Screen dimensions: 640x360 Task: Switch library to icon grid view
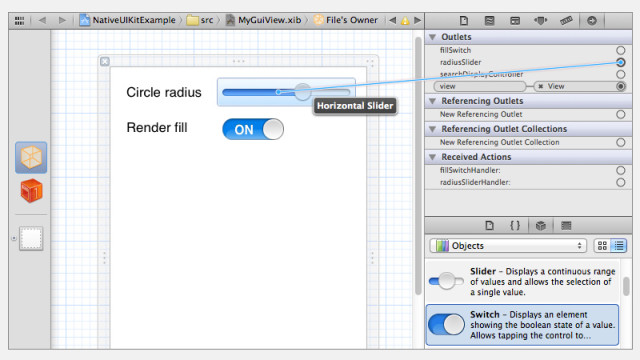click(x=602, y=246)
